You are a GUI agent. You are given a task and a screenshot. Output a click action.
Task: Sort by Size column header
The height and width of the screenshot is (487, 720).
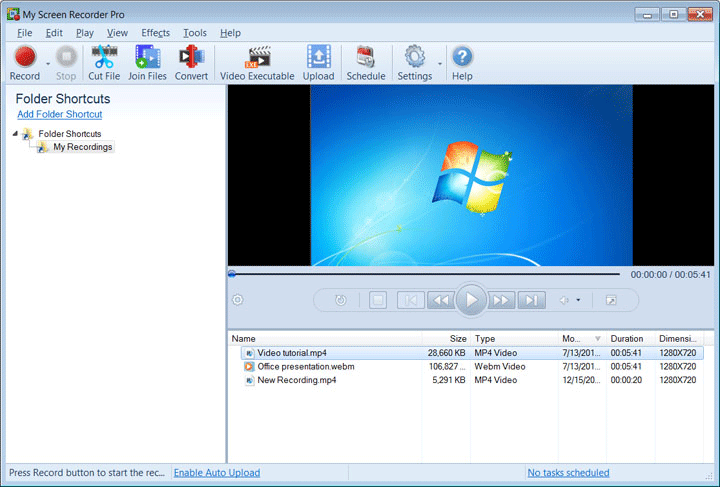click(446, 339)
